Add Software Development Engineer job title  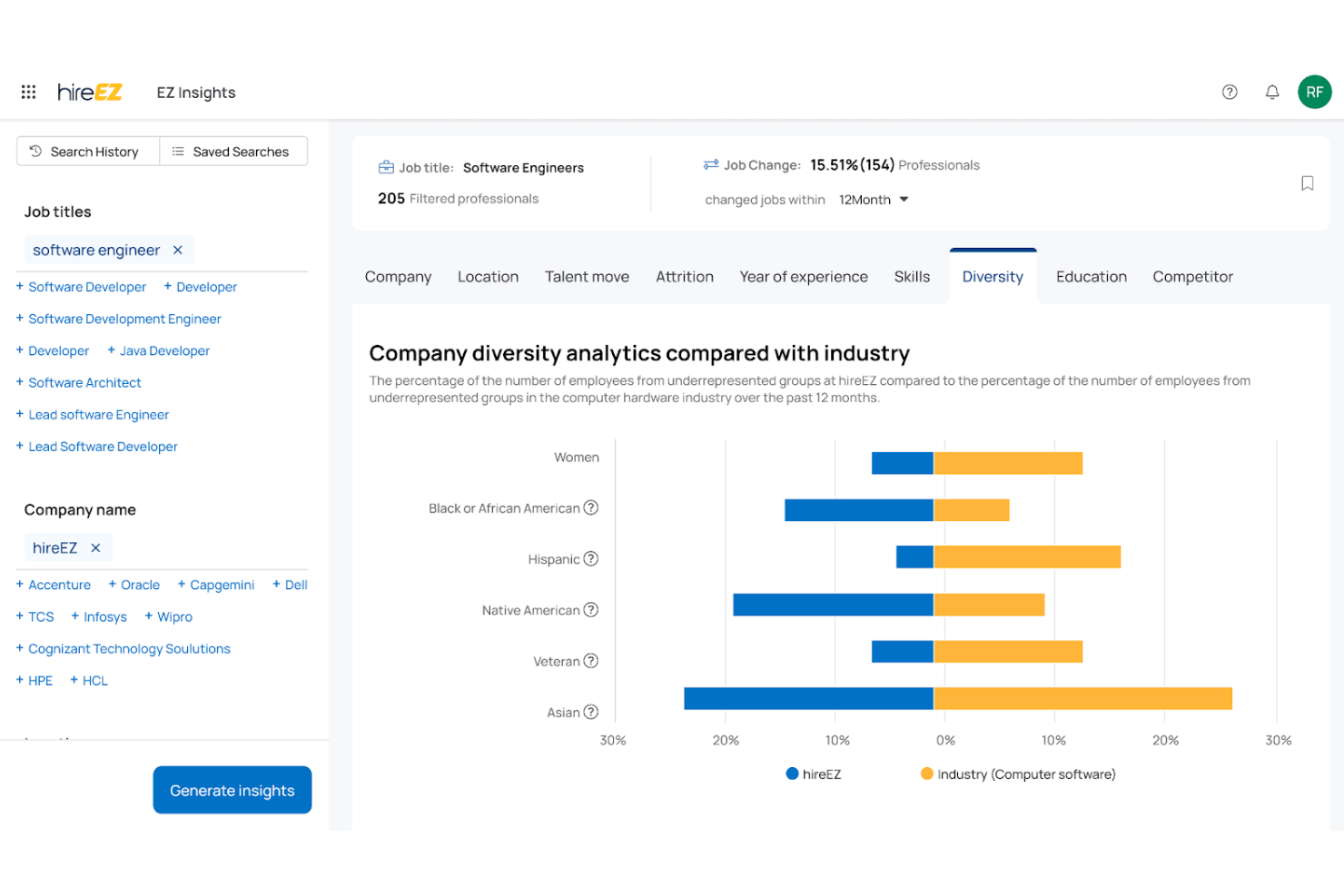pos(118,319)
